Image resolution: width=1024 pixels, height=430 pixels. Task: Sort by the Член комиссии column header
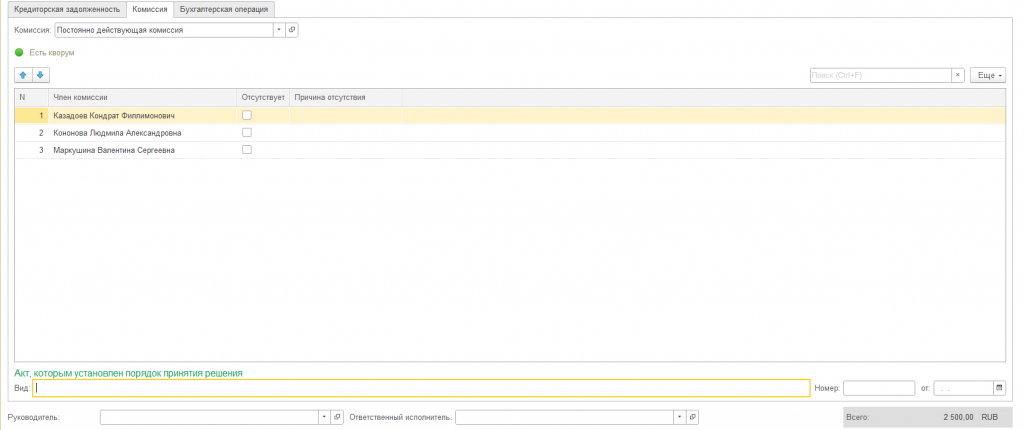[143, 97]
